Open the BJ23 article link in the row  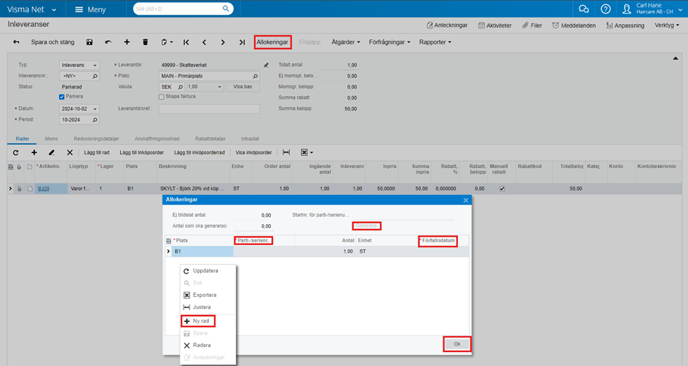43,189
